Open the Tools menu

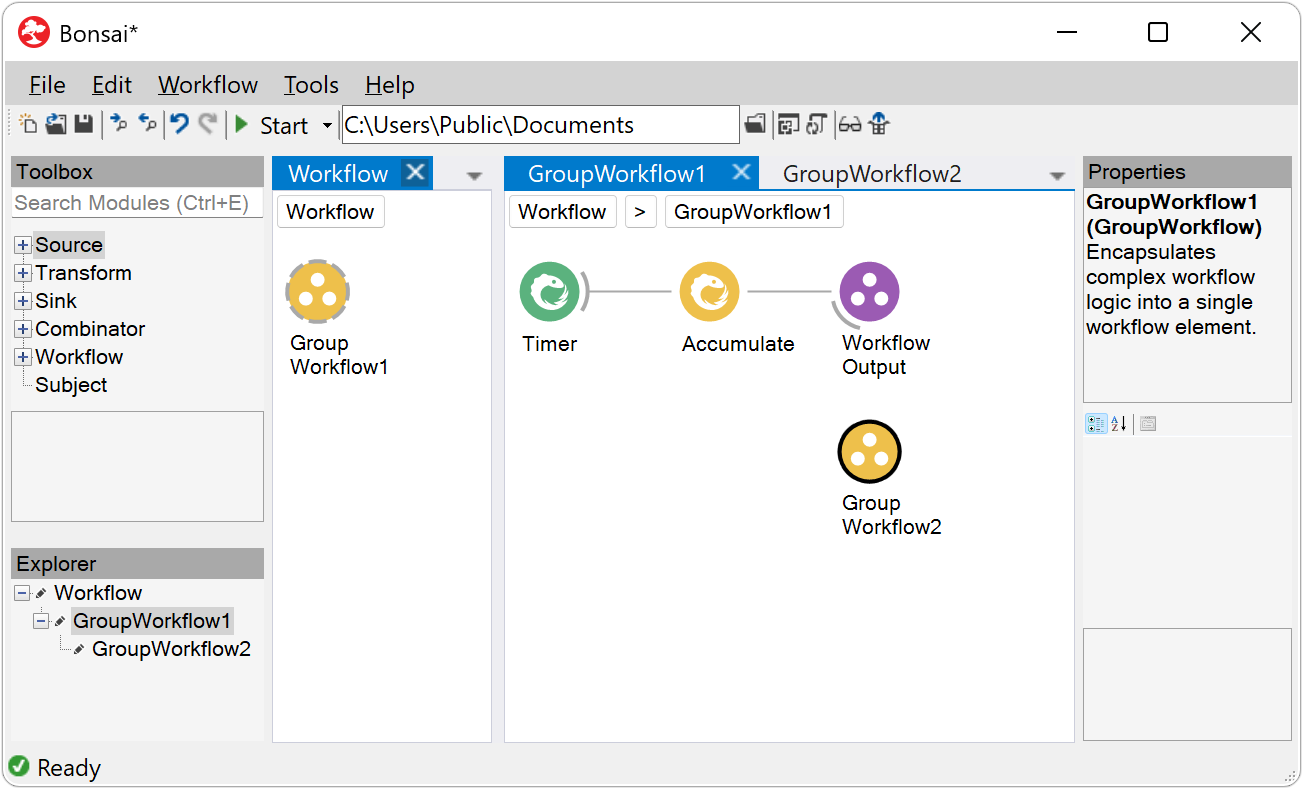pos(311,85)
